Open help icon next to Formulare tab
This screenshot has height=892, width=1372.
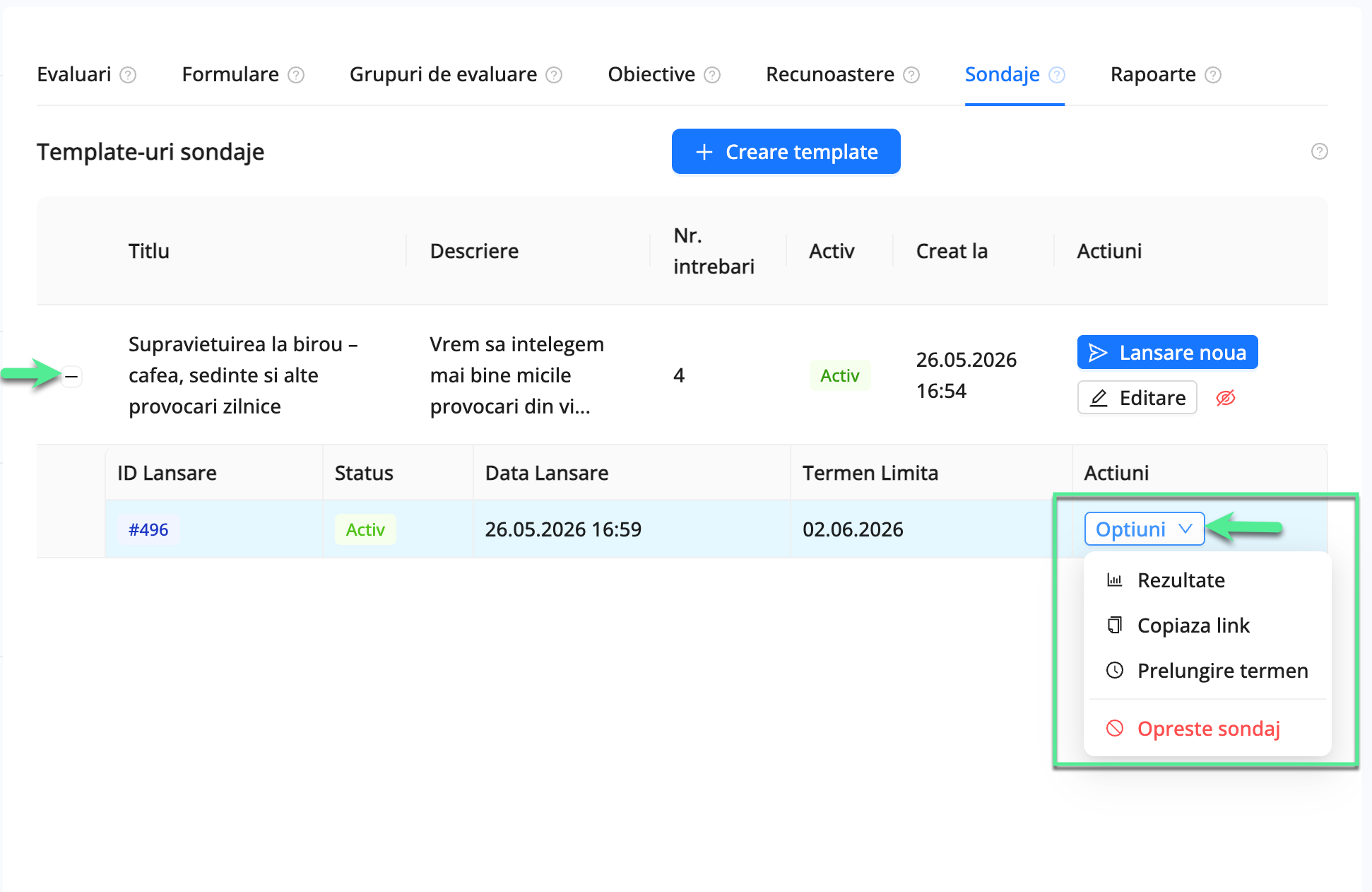pyautogui.click(x=296, y=75)
